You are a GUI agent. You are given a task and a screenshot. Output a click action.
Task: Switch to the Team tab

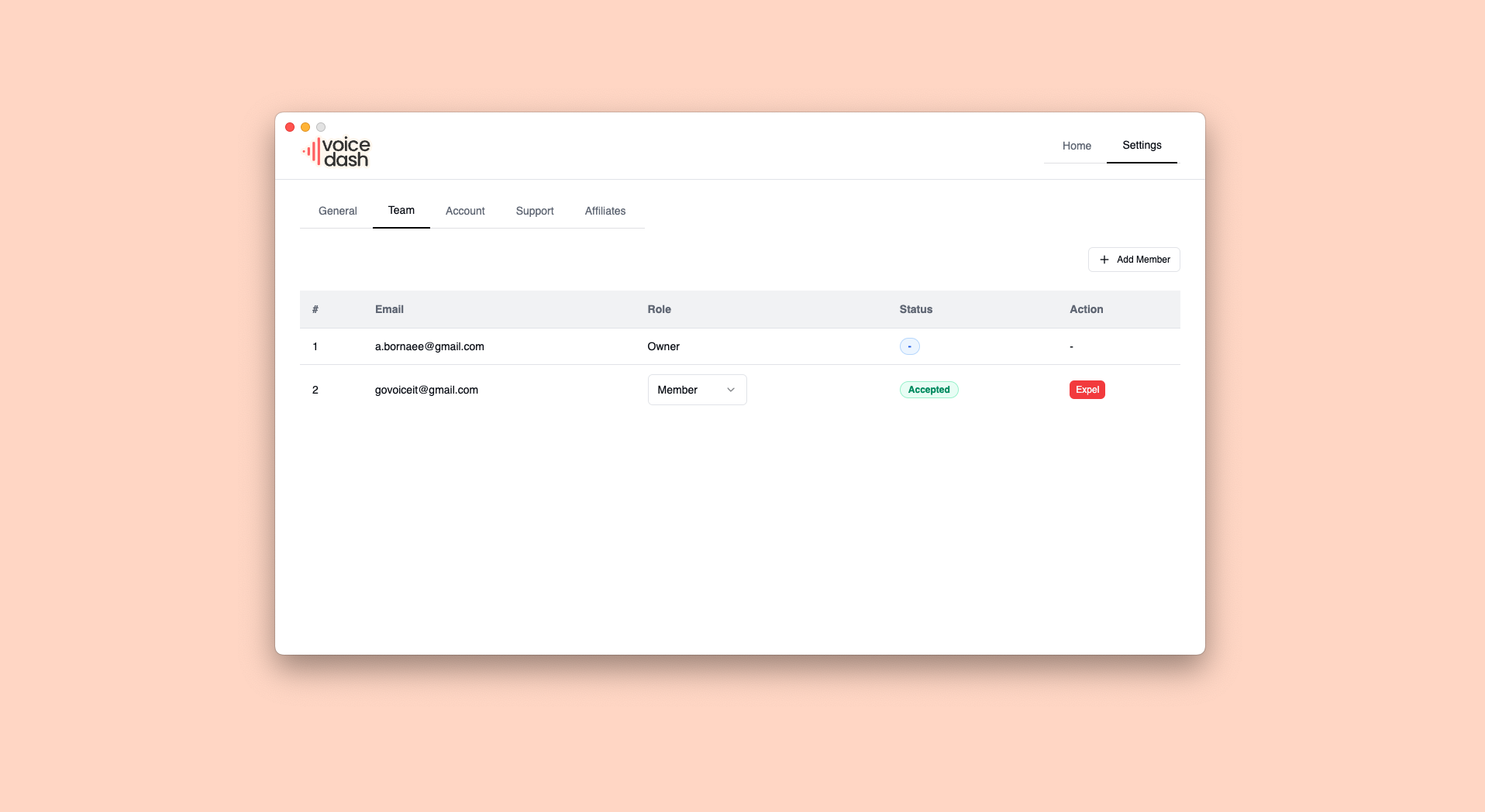[401, 211]
